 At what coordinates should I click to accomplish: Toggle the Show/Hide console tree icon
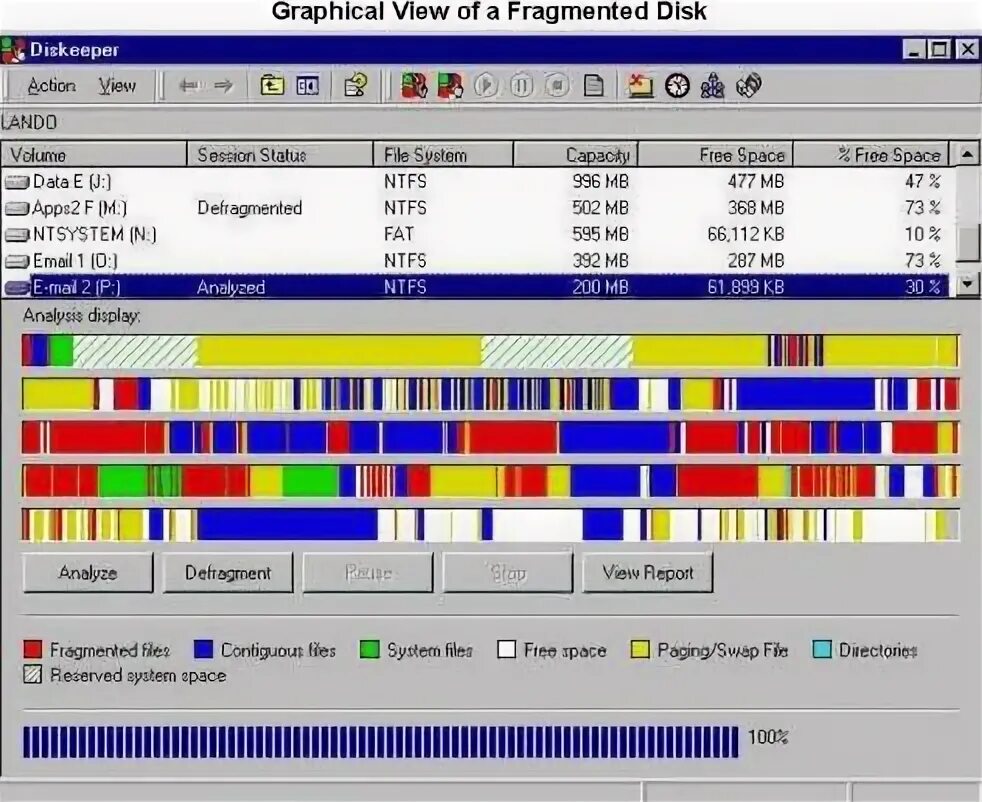click(308, 85)
